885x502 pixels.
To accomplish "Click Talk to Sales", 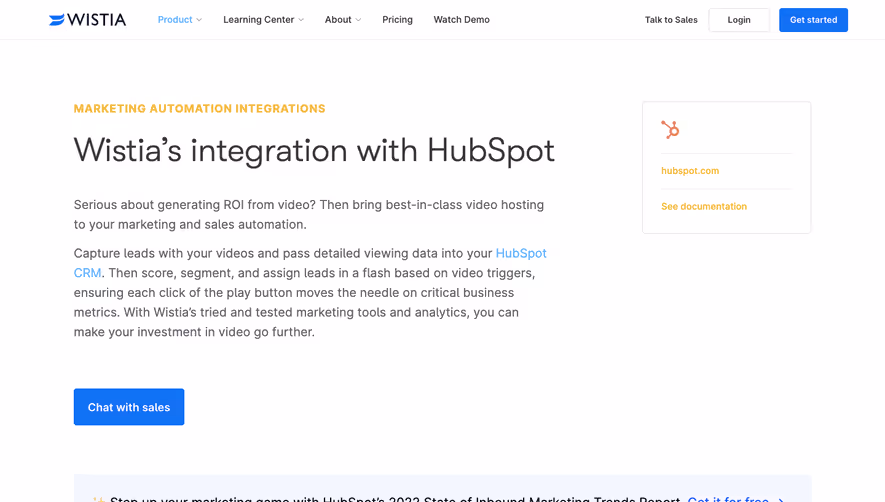I will pyautogui.click(x=671, y=20).
